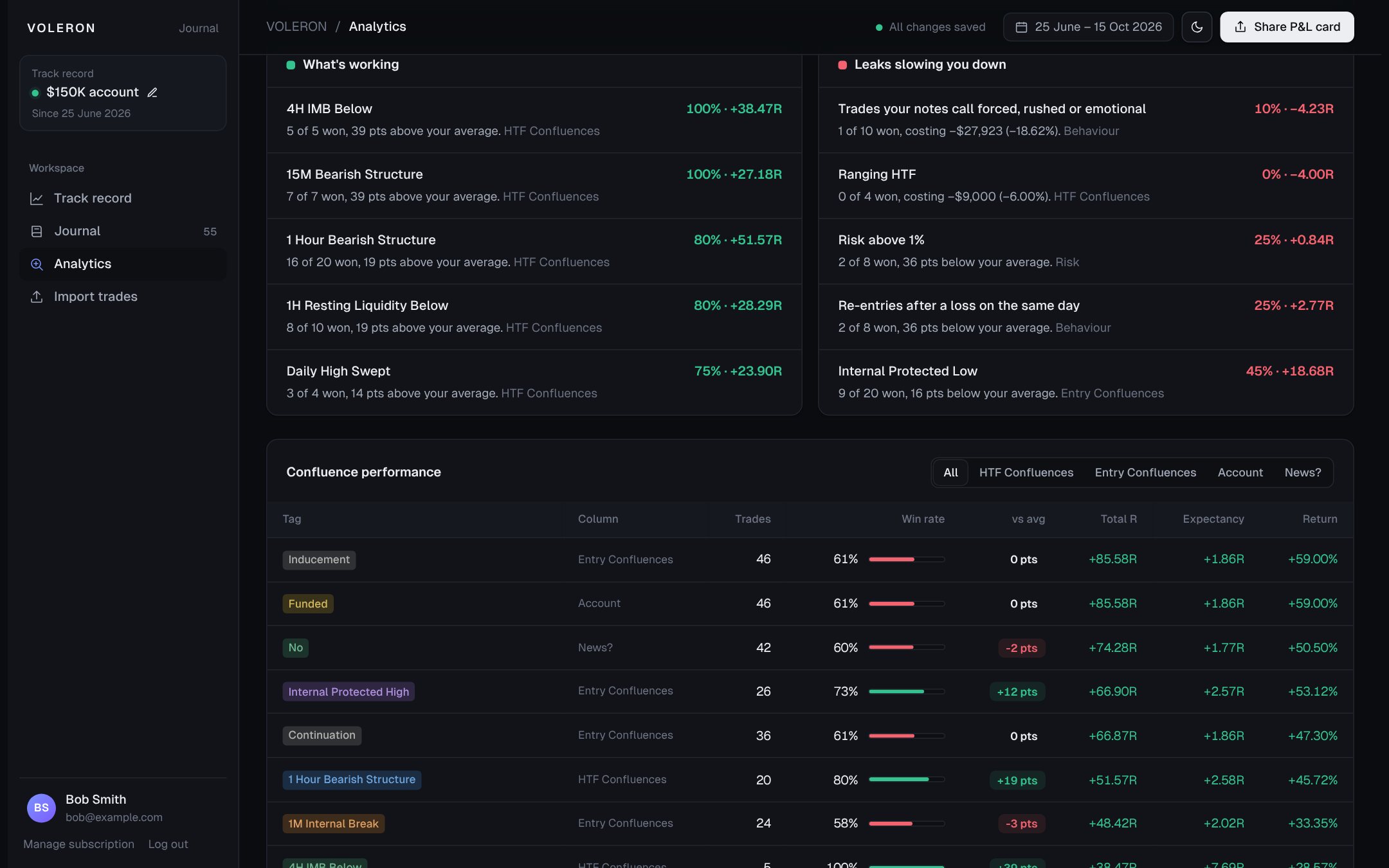Open the Ranging HTF leak row

point(1085,185)
